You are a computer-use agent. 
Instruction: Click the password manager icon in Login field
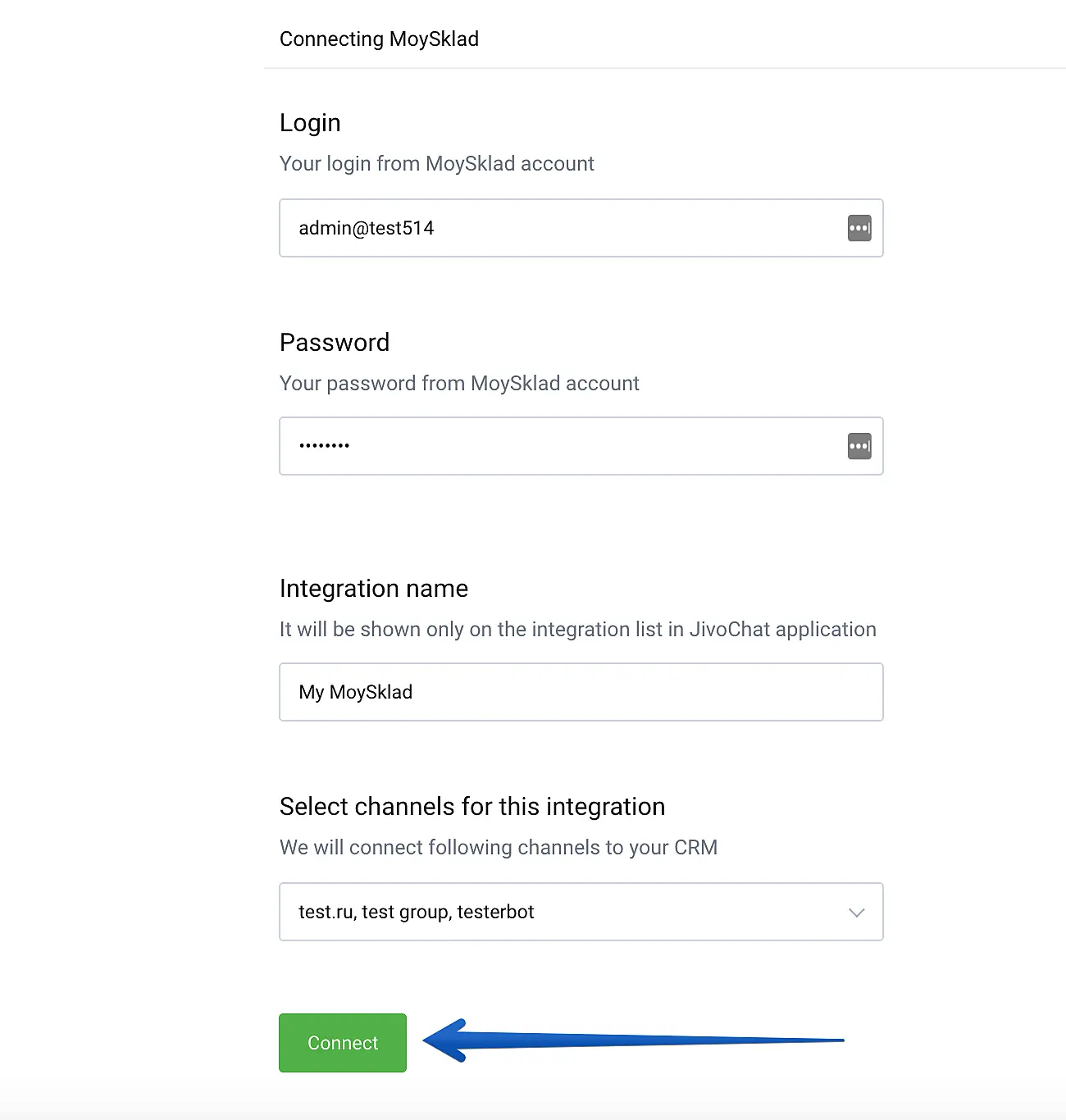tap(859, 228)
